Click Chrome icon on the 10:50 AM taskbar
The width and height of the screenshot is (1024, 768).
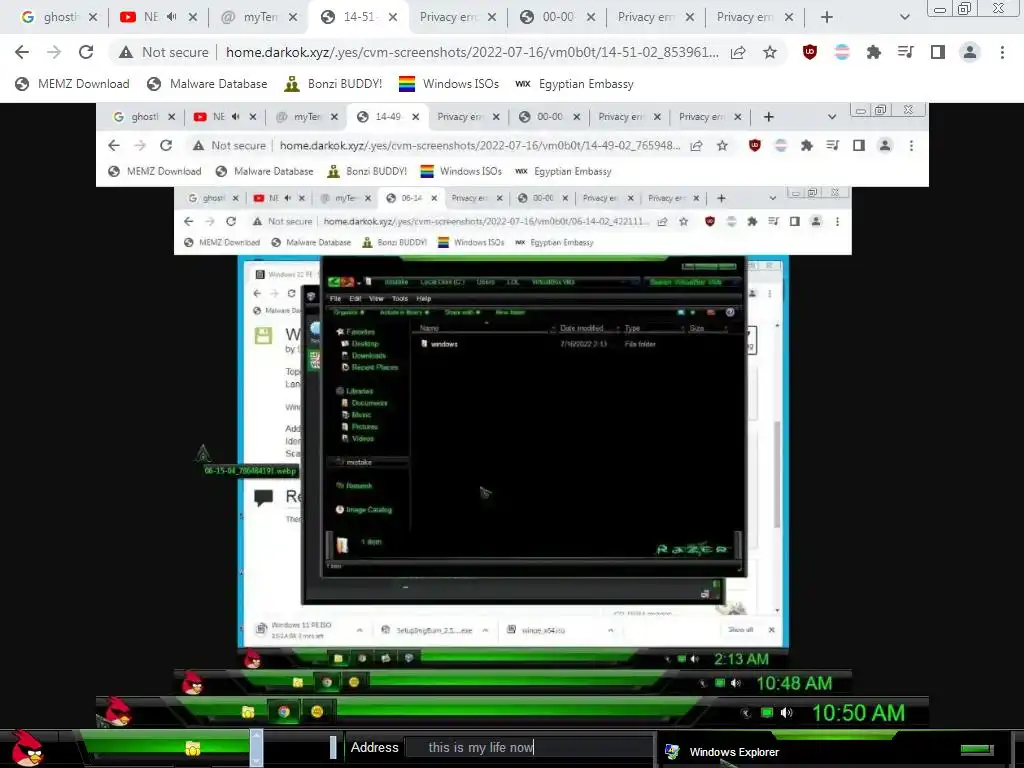click(283, 712)
